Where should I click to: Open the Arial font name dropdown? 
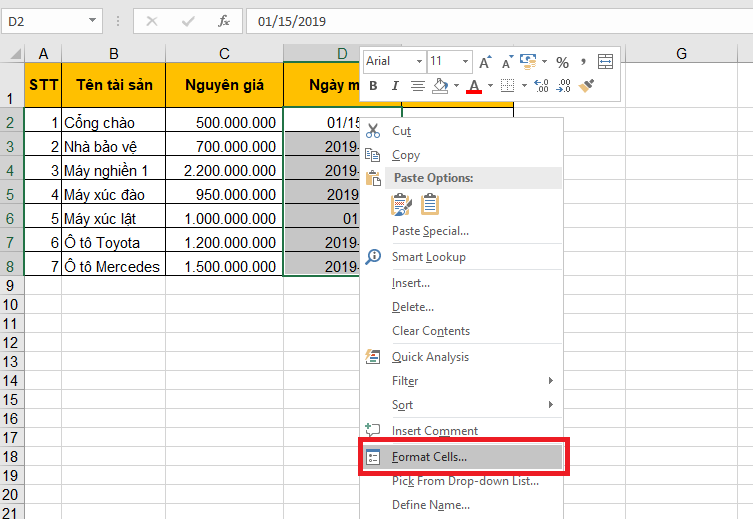click(x=418, y=62)
